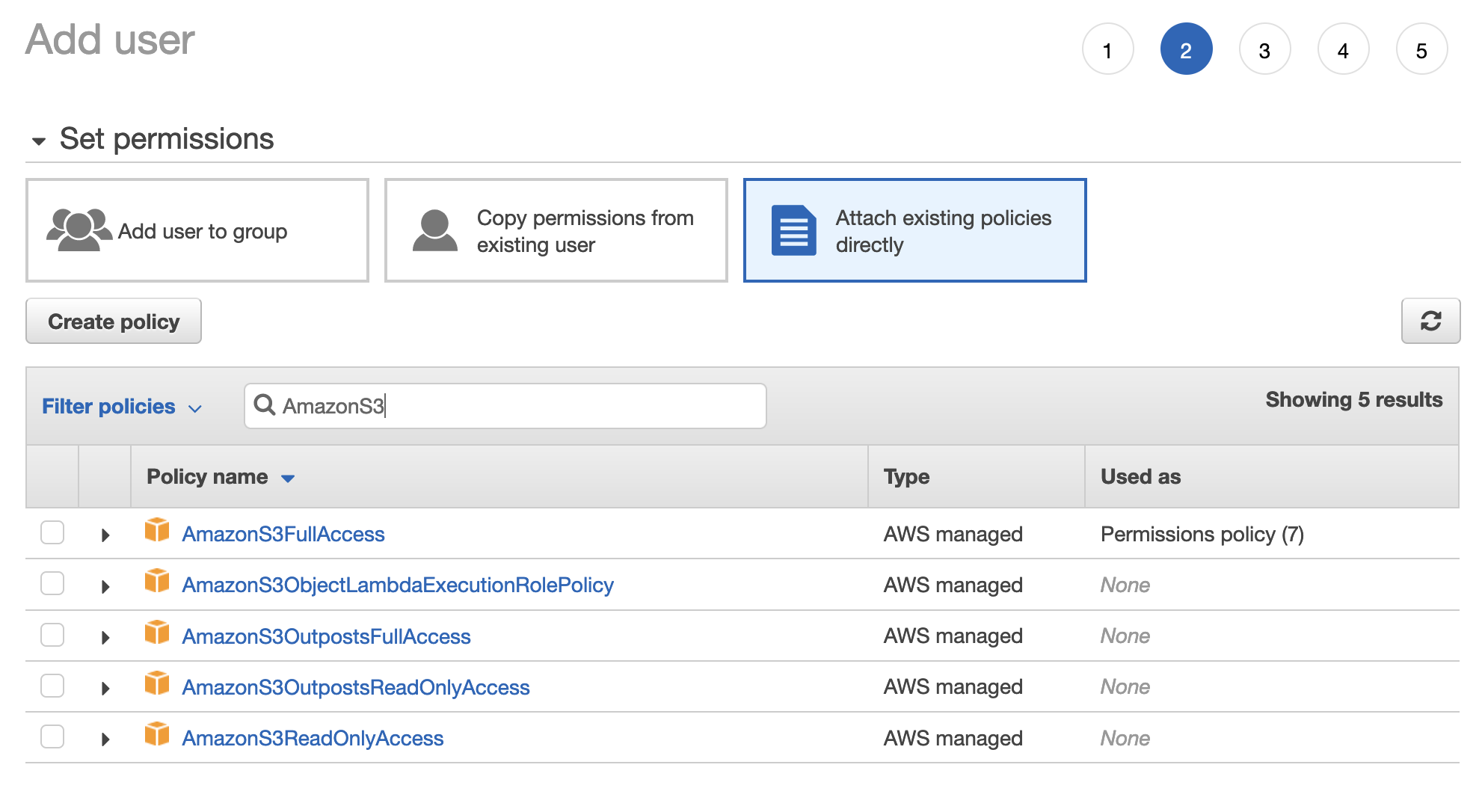Choose Copy permissions from existing user
The image size is (1482, 812).
pos(556,230)
